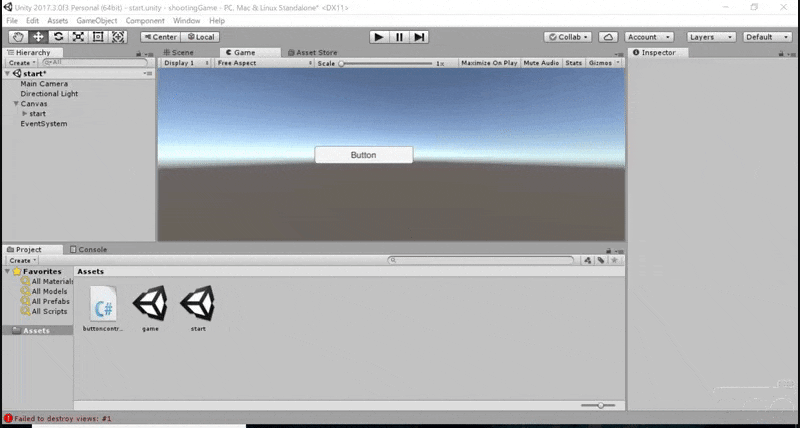800x428 pixels.
Task: Toggle Mute Audio
Action: pyautogui.click(x=541, y=63)
